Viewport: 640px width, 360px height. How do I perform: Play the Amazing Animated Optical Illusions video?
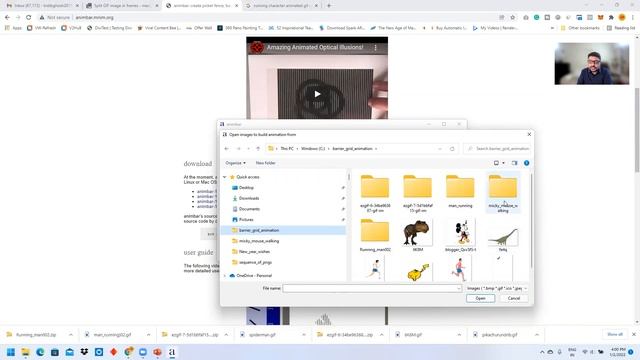tap(317, 94)
